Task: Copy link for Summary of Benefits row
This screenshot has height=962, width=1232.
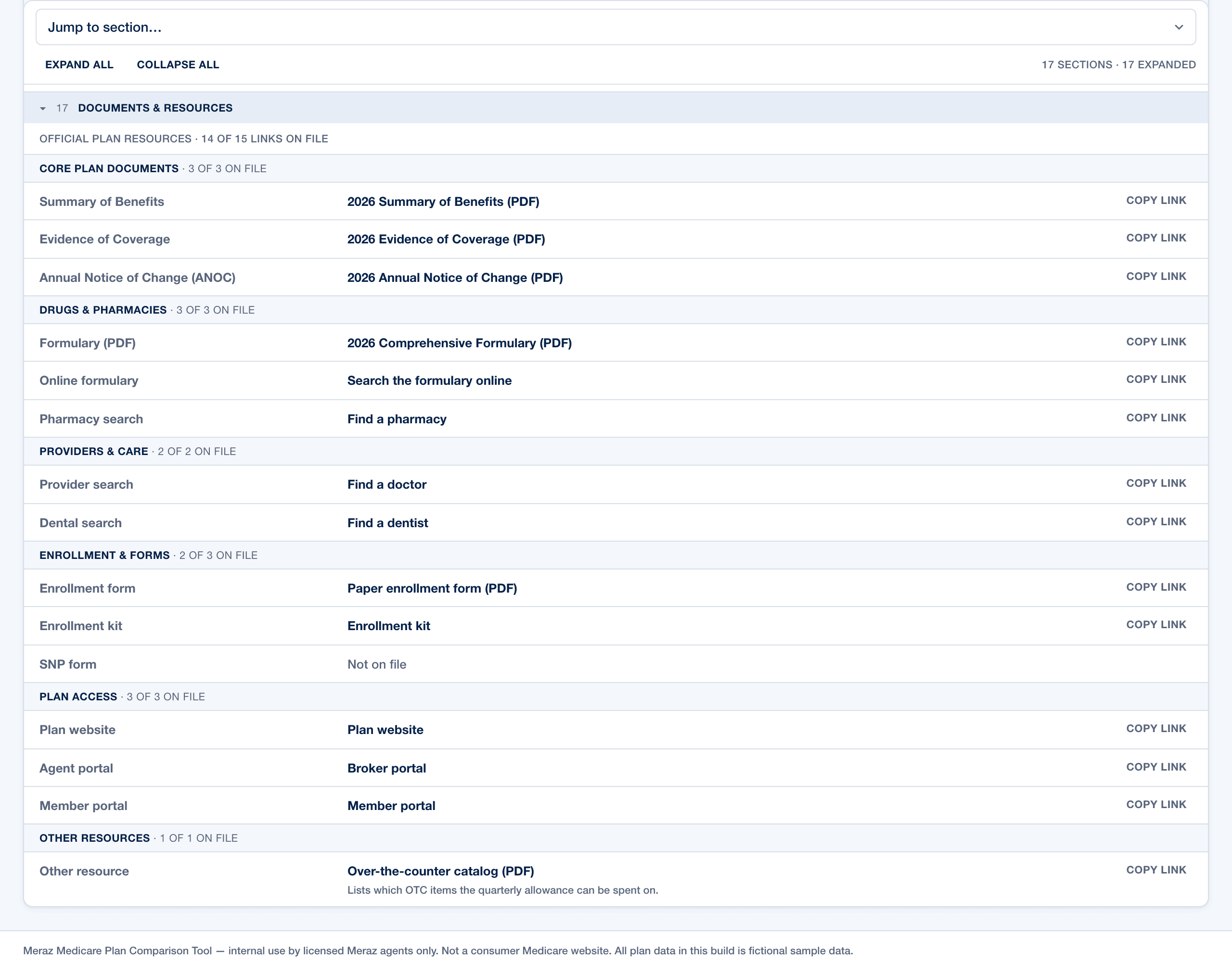Action: pos(1156,201)
